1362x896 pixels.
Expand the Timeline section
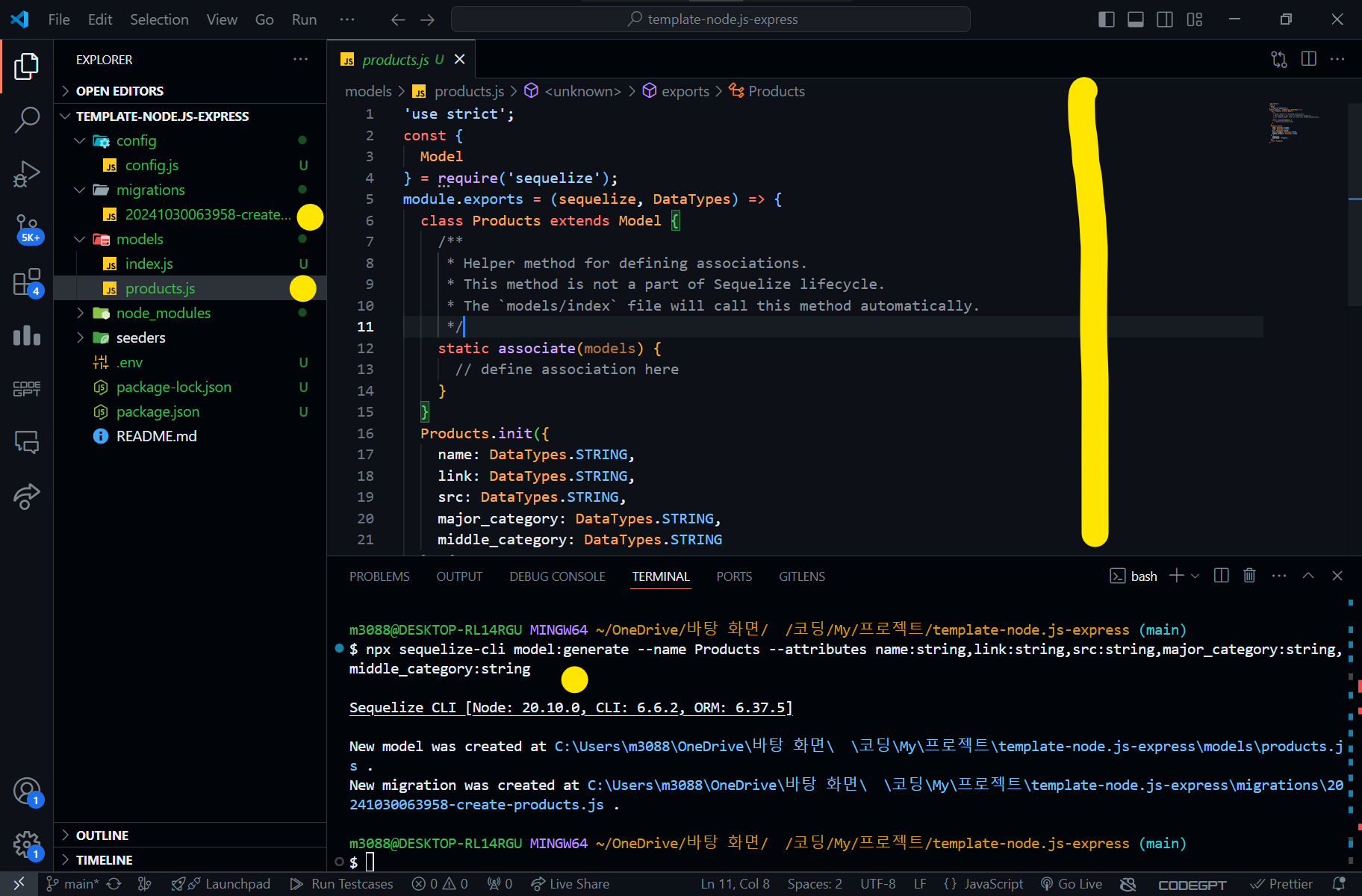click(x=190, y=860)
